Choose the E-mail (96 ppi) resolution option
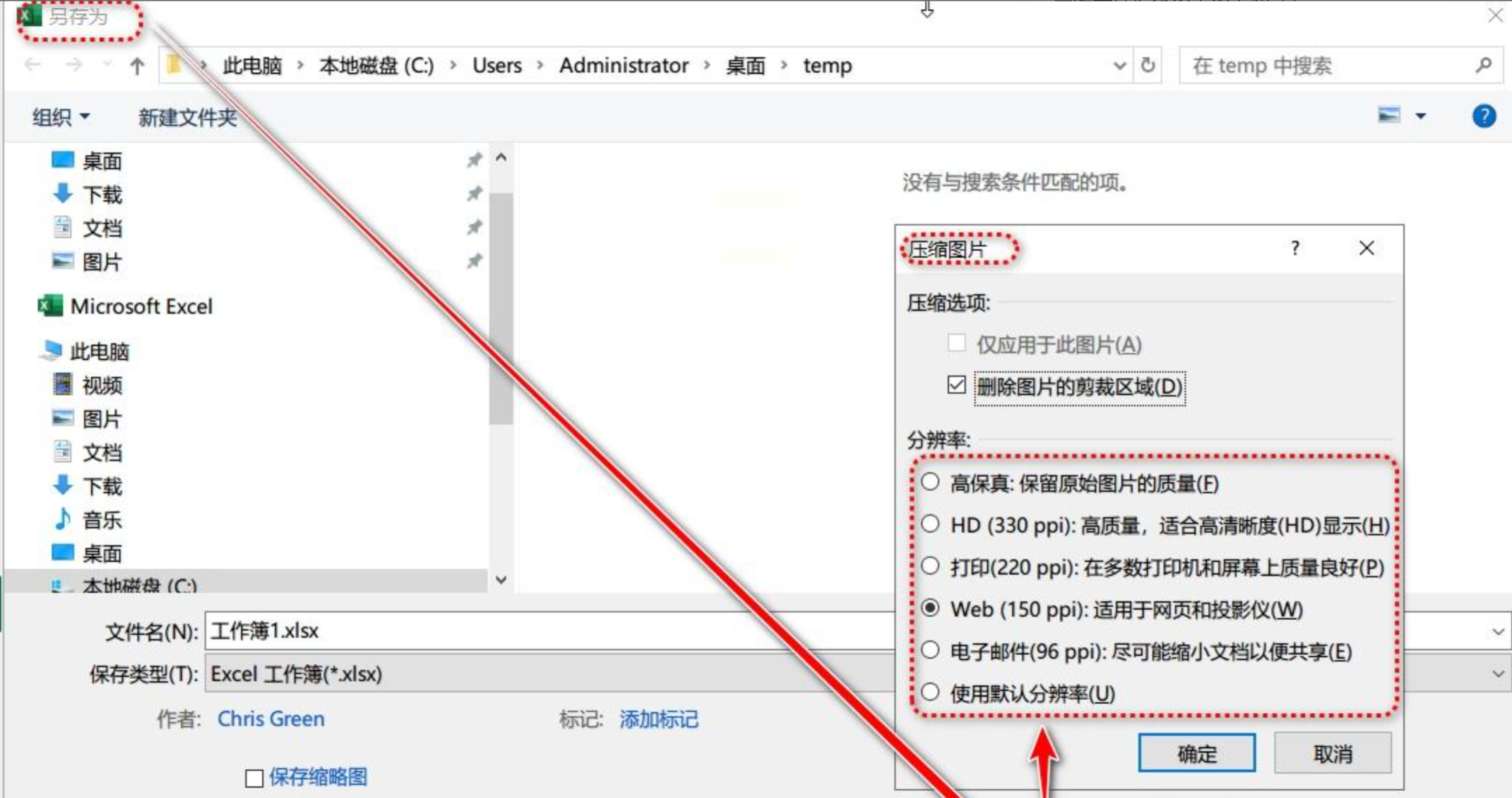The width and height of the screenshot is (1512, 798). click(x=931, y=650)
